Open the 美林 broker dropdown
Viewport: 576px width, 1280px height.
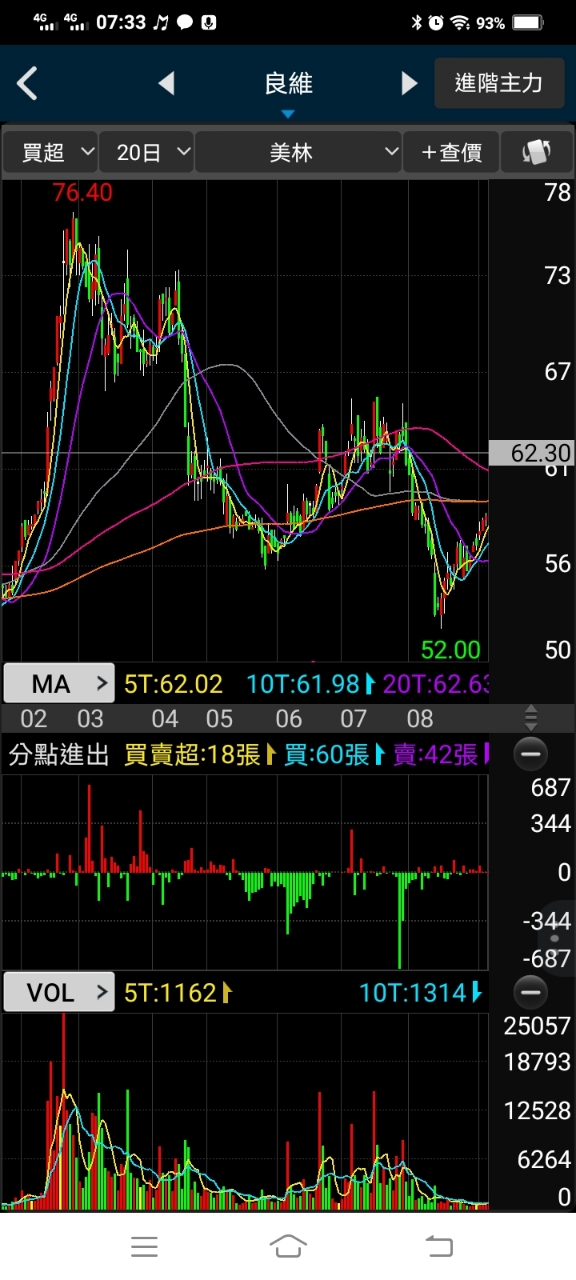coord(298,152)
